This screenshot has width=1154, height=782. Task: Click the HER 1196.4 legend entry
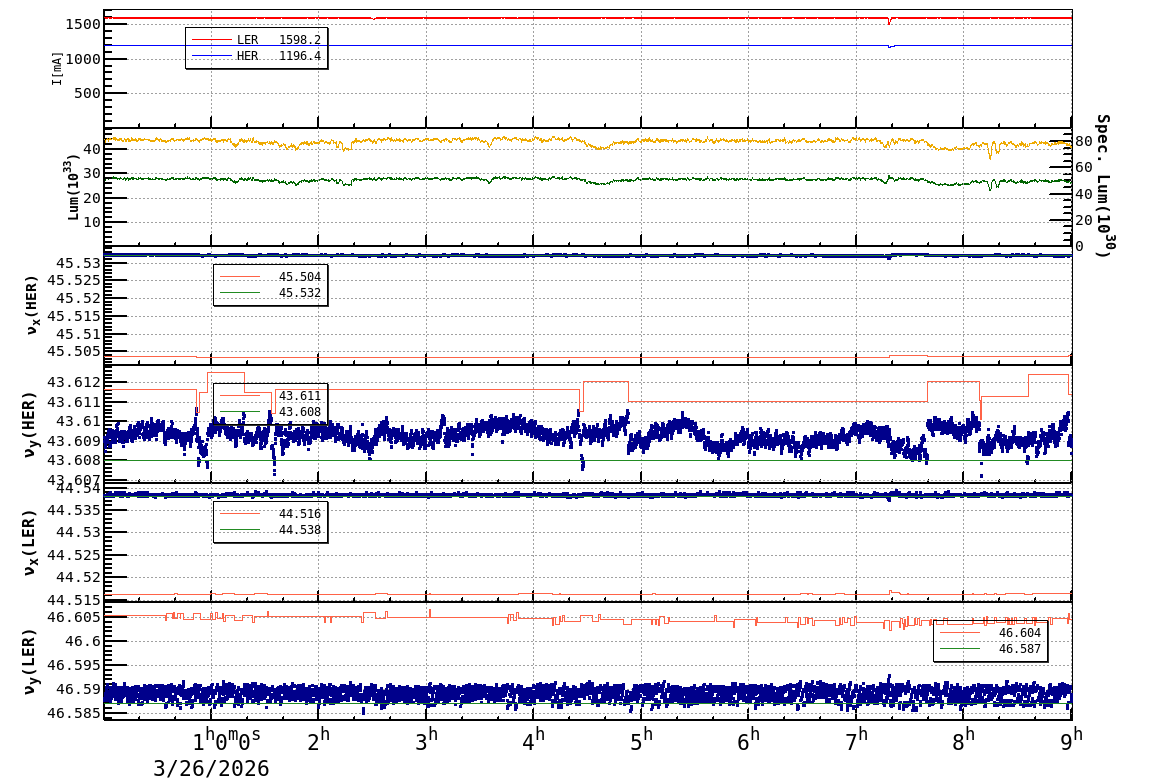coord(256,56)
